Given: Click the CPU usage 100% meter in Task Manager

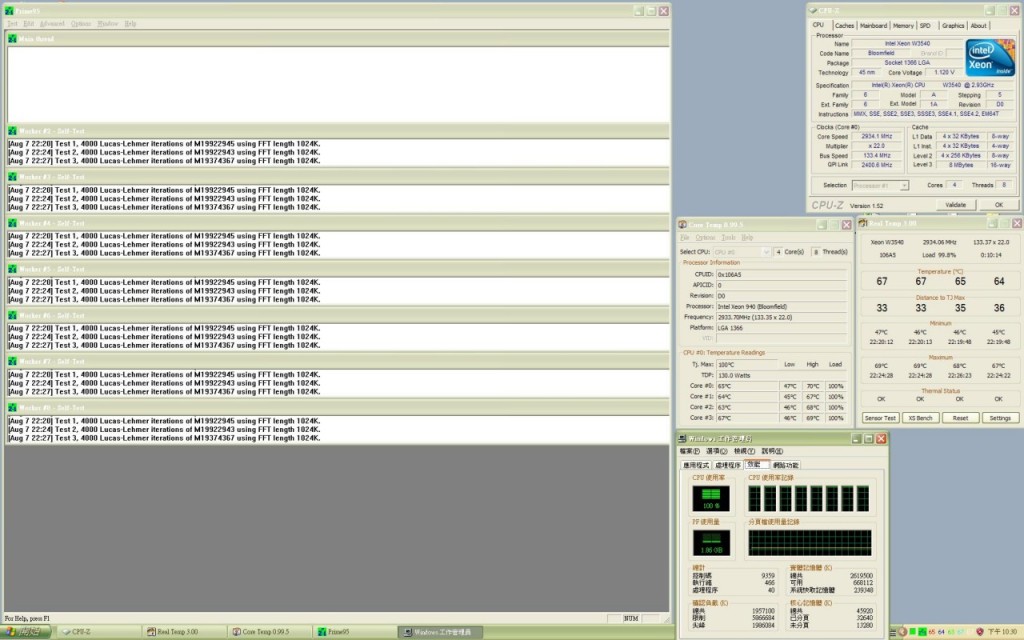Looking at the screenshot, I should [711, 498].
